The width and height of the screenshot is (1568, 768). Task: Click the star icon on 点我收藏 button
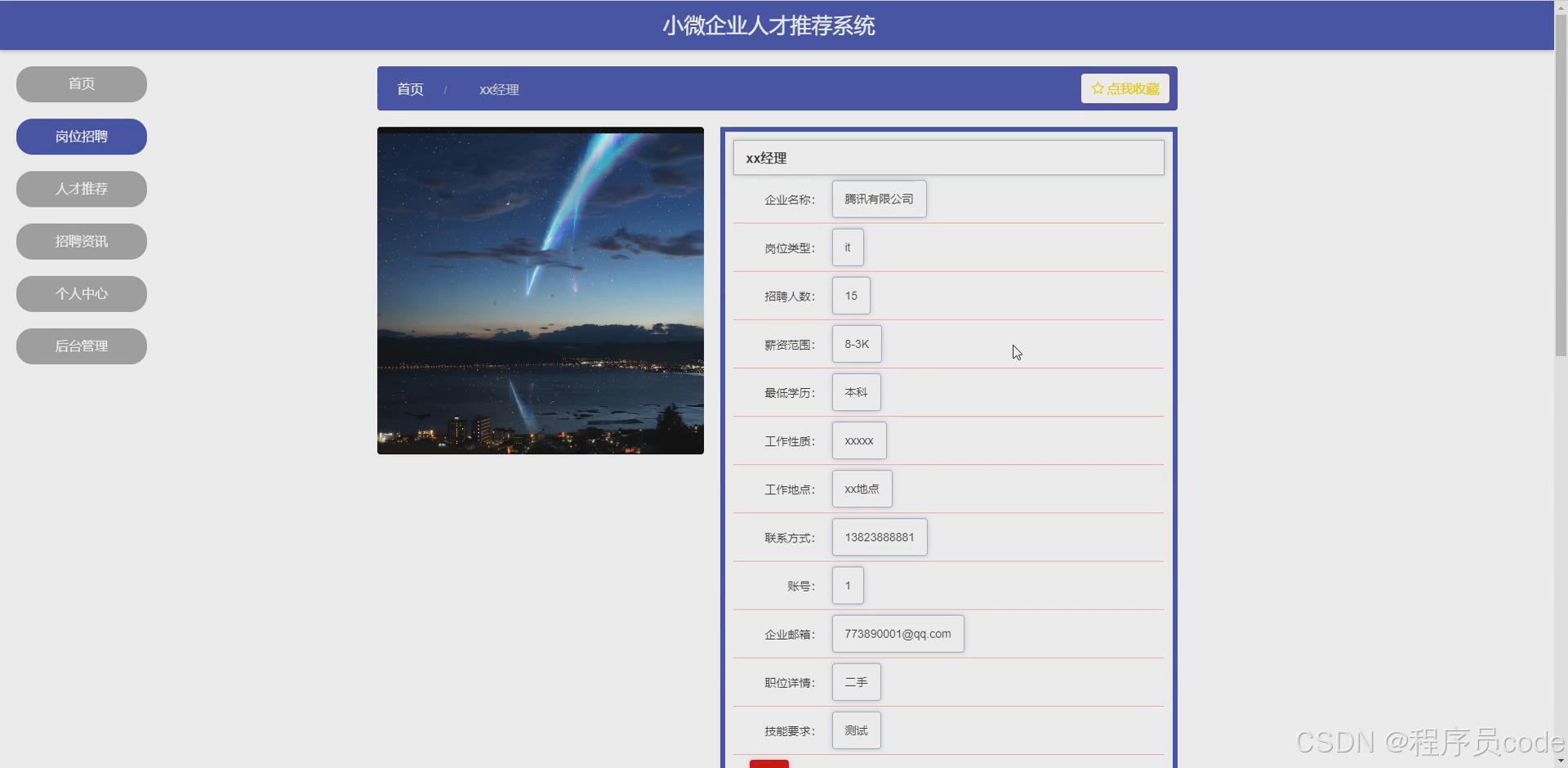[1097, 88]
